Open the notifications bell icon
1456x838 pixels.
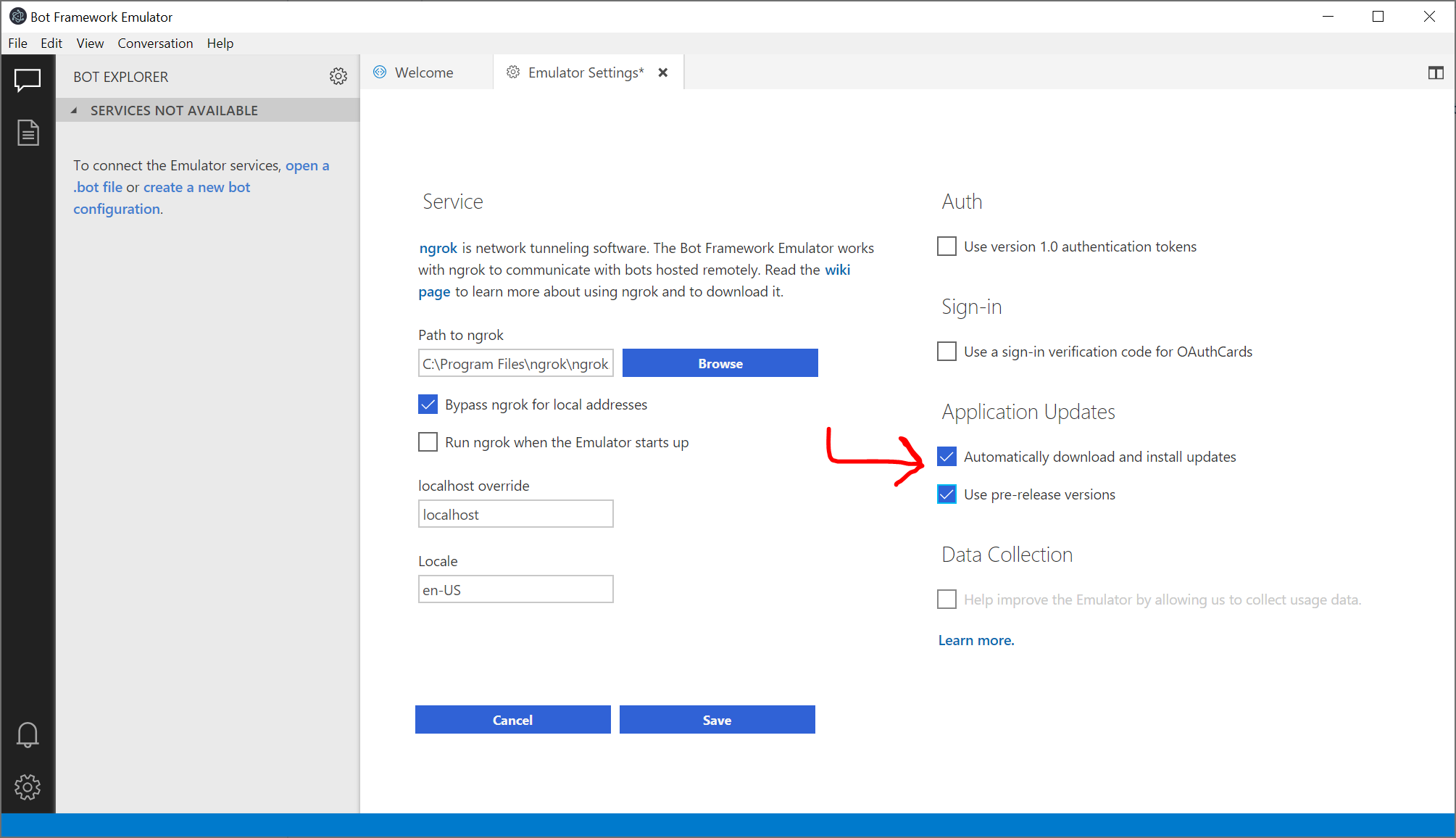(28, 735)
